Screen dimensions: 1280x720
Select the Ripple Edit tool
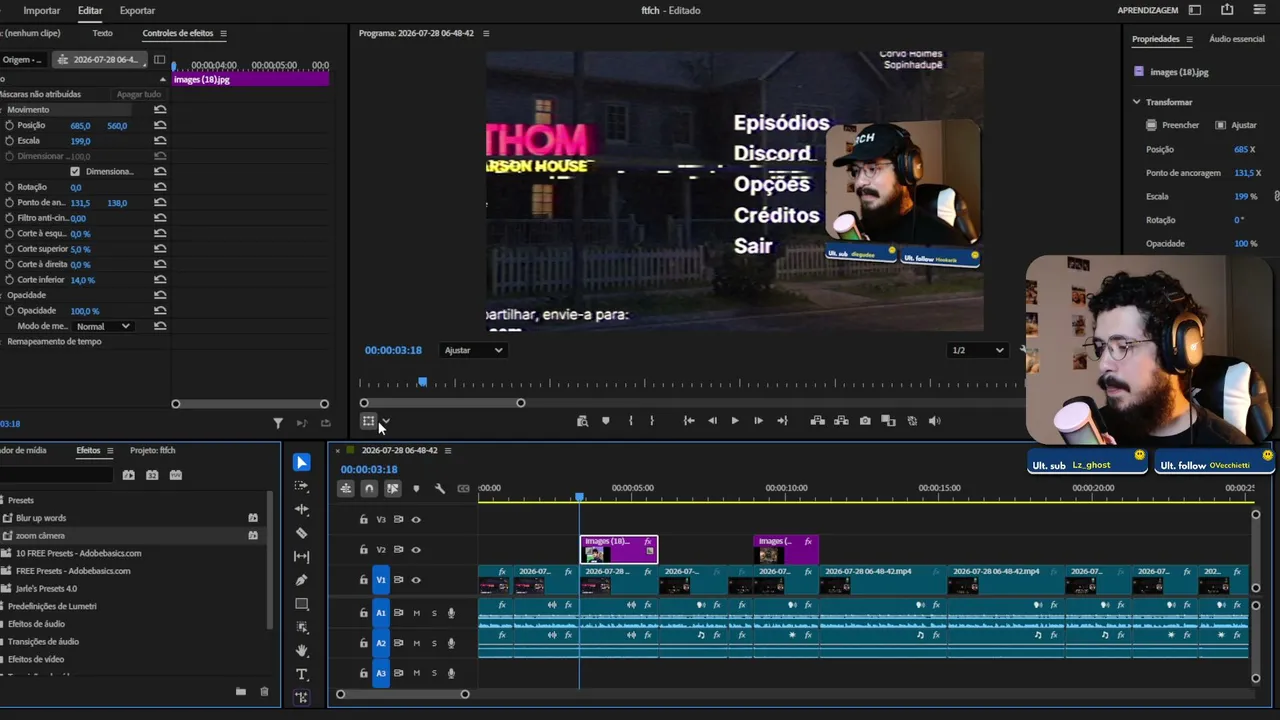pyautogui.click(x=302, y=510)
